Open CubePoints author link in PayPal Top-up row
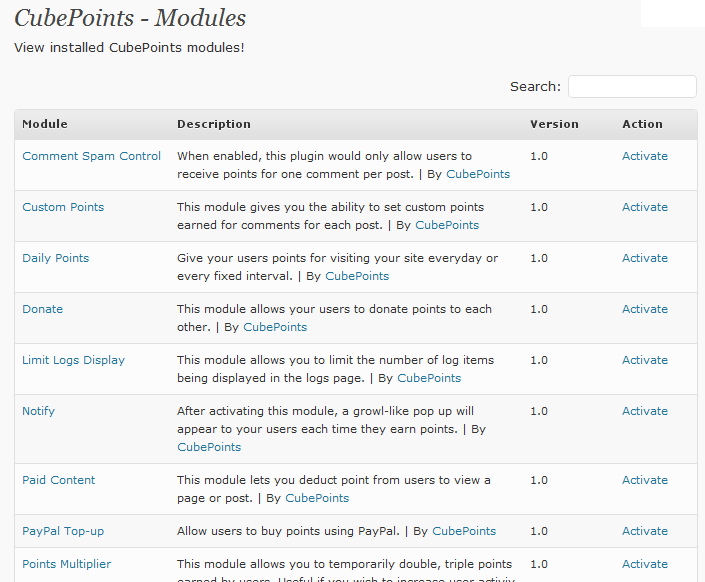705x582 pixels. click(464, 531)
